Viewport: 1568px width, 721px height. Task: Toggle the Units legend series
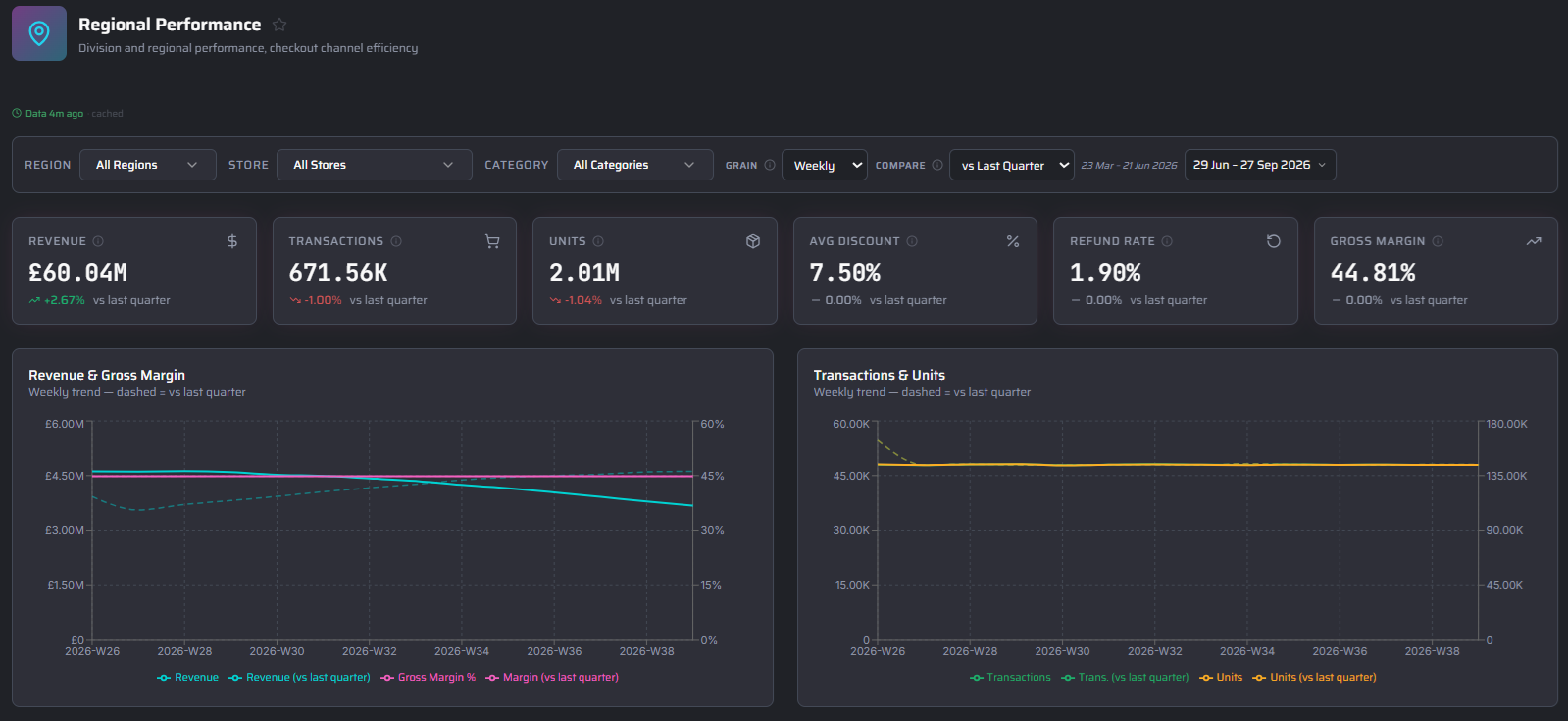click(x=1221, y=677)
